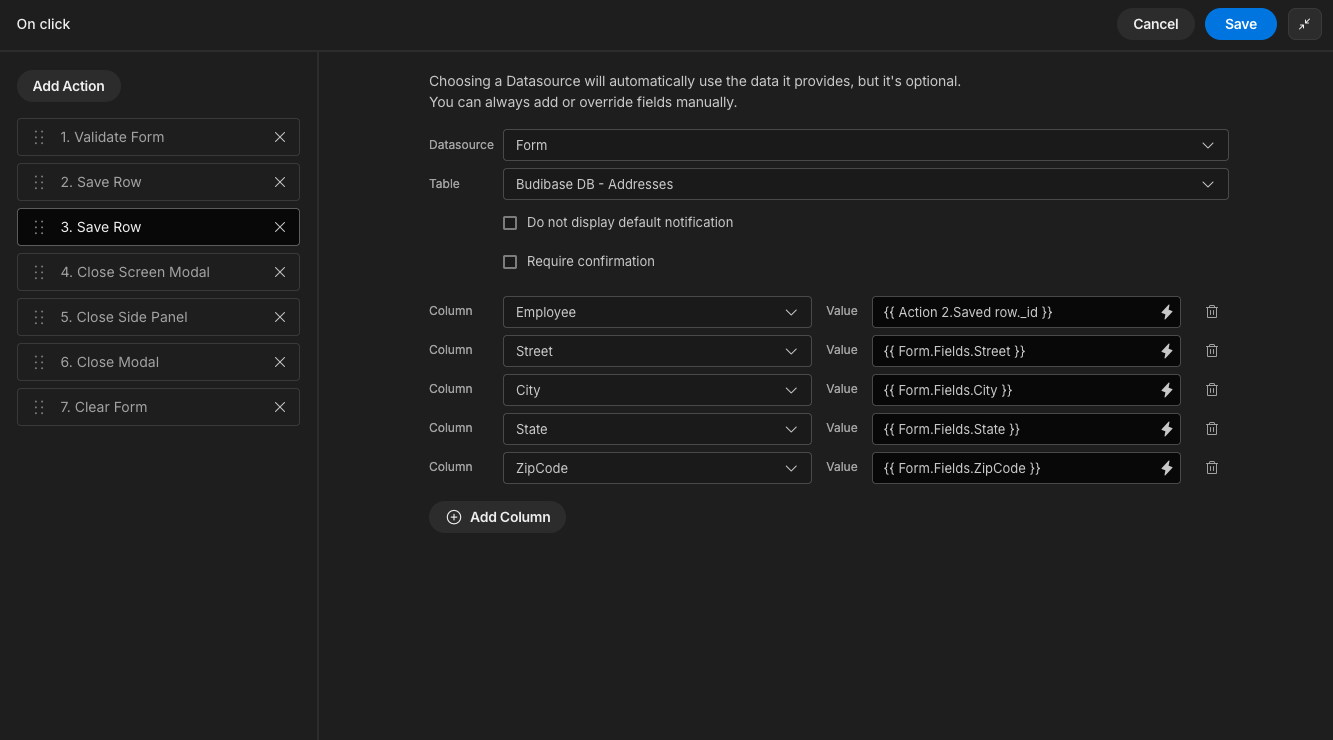This screenshot has width=1333, height=740.
Task: Open the State column dropdown
Action: pos(657,429)
